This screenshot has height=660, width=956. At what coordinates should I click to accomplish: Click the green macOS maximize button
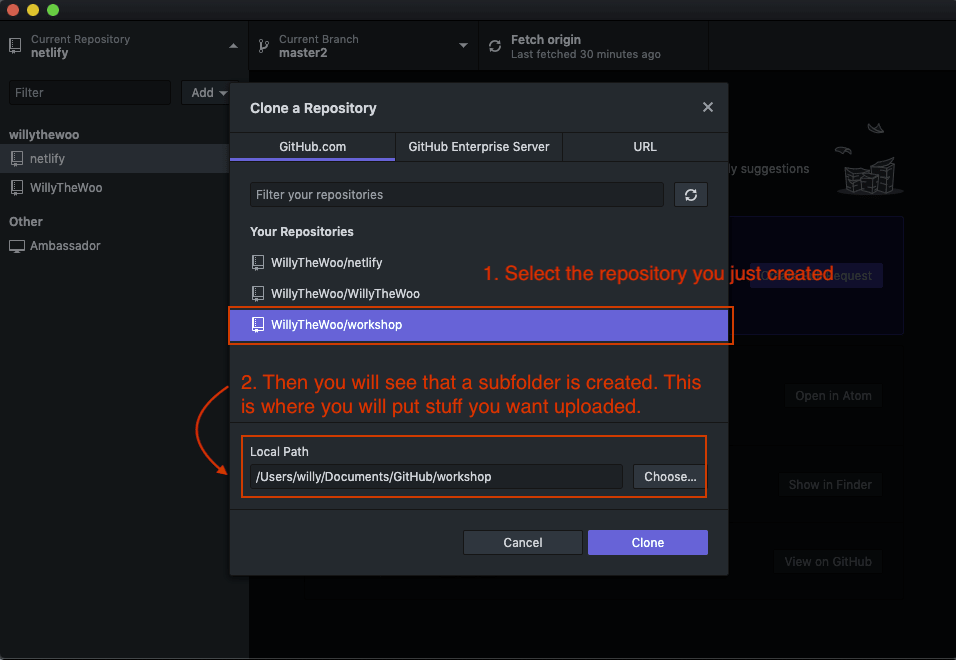53,10
